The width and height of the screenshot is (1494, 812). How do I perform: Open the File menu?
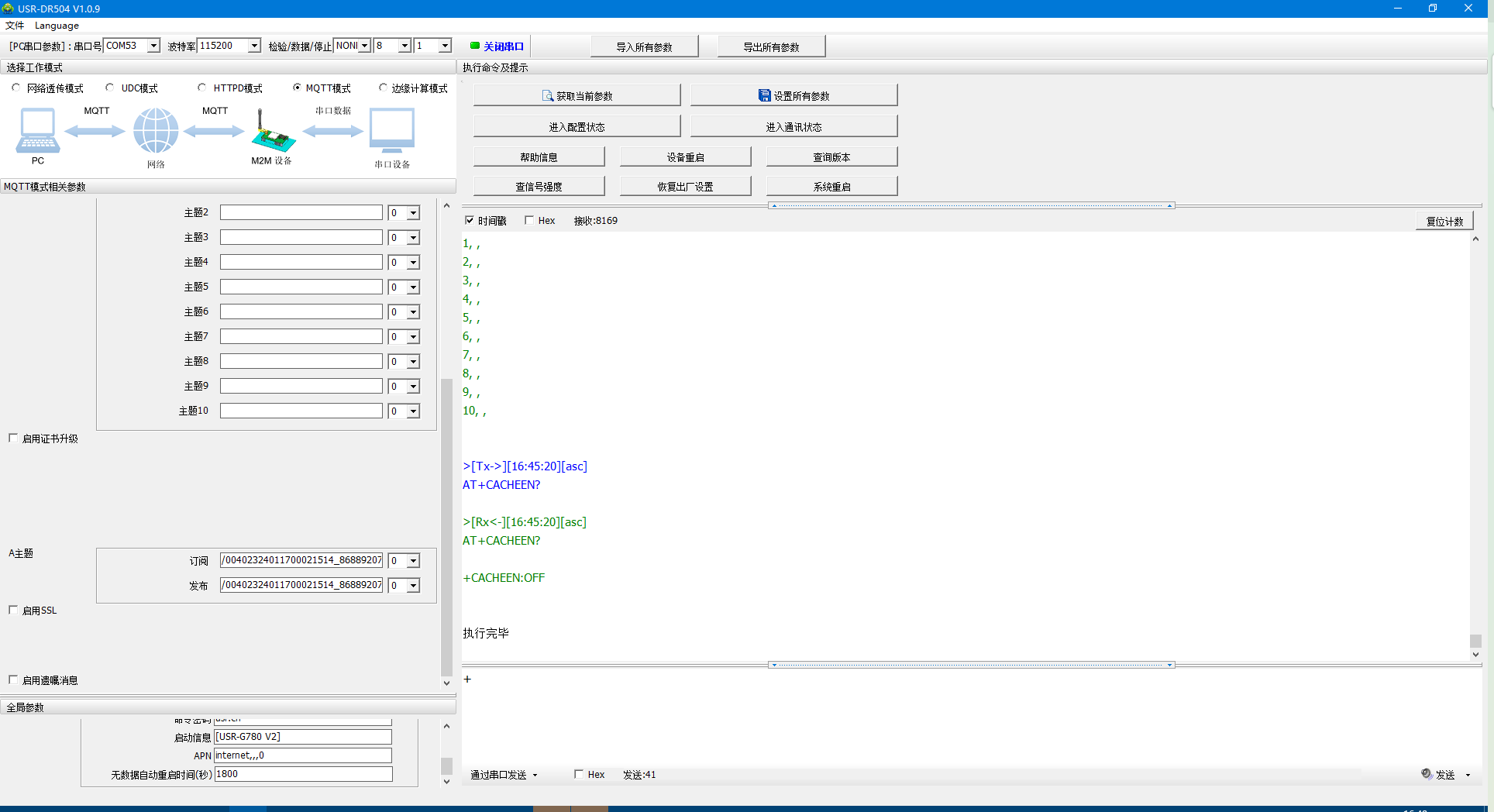14,26
